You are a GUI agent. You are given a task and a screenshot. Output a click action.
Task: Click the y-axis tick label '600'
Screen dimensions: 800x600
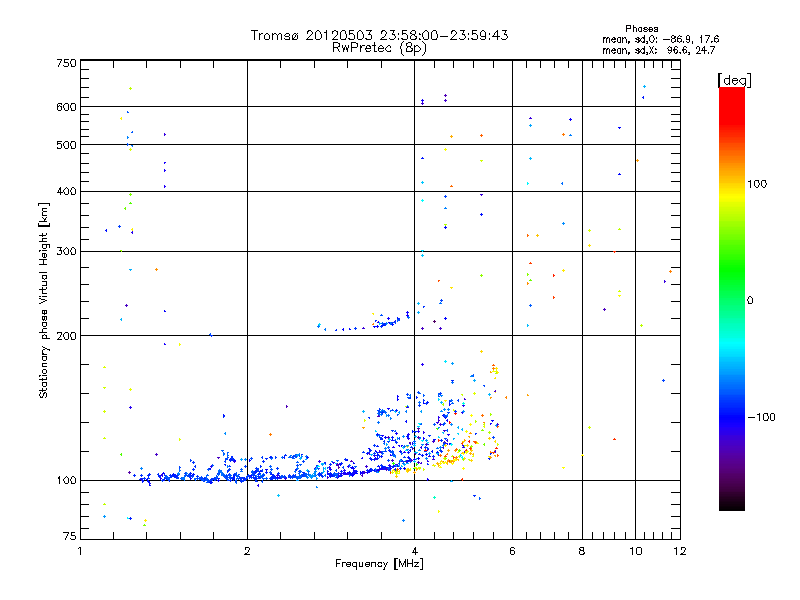pos(67,107)
